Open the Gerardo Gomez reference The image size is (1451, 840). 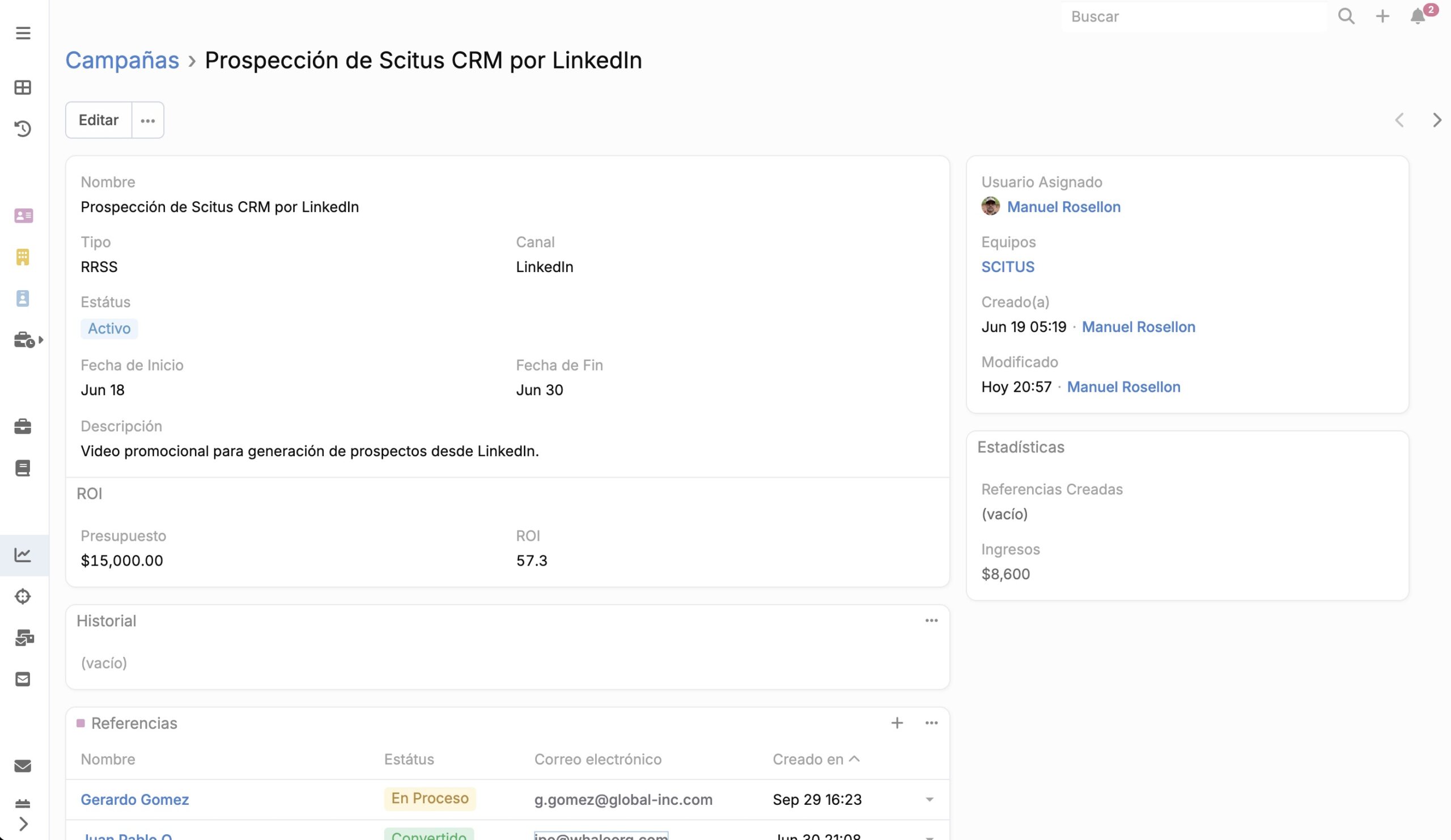tap(135, 800)
